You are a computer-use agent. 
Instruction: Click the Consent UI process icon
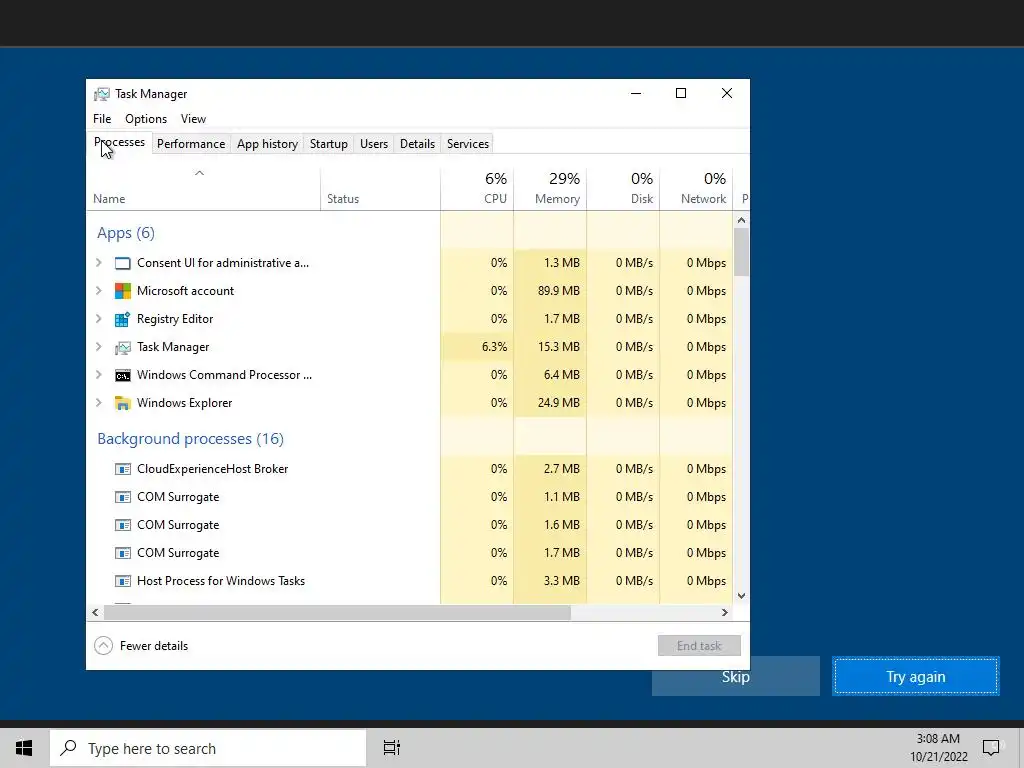point(123,263)
